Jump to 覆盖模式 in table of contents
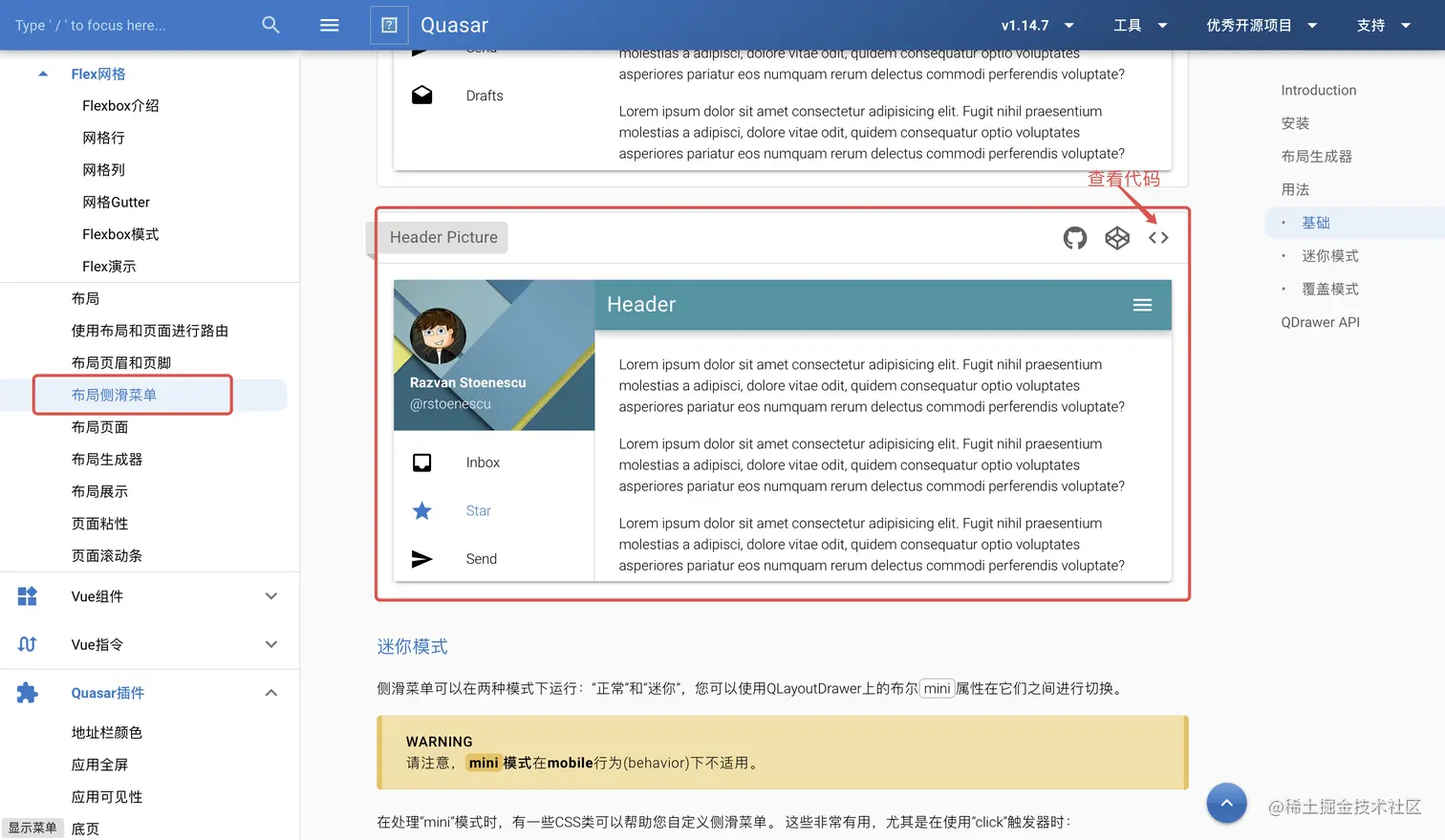Image resolution: width=1445 pixels, height=840 pixels. 1330,289
